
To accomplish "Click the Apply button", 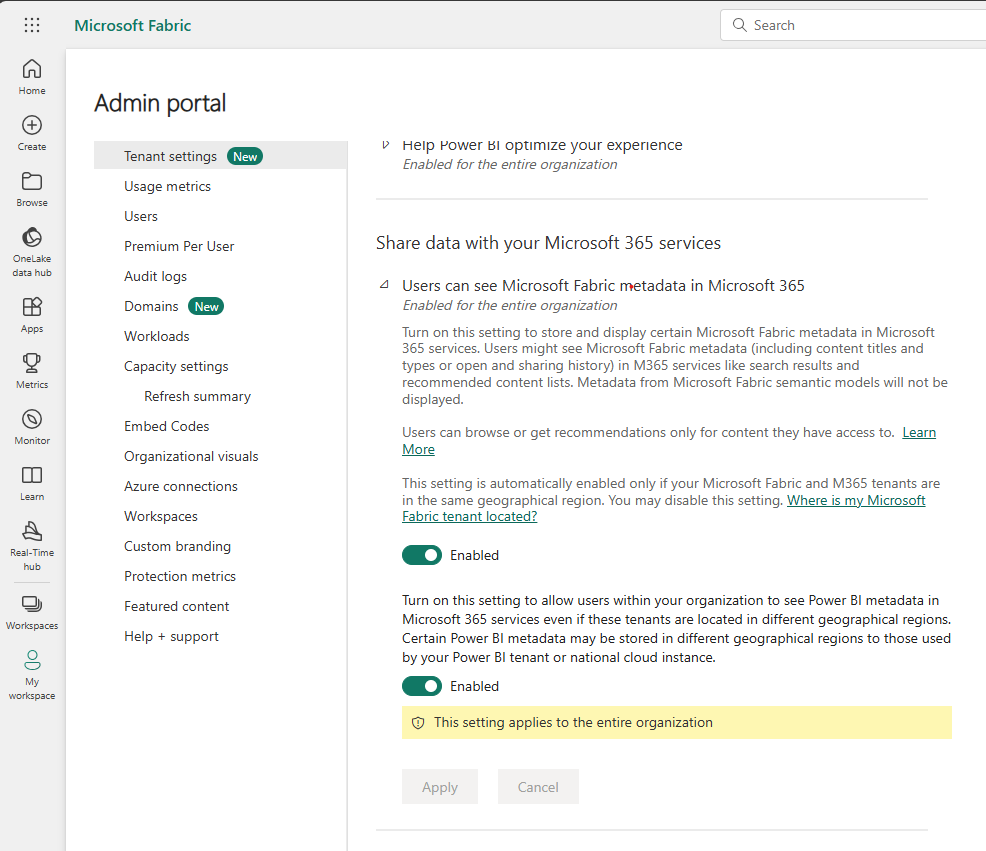I will point(440,786).
